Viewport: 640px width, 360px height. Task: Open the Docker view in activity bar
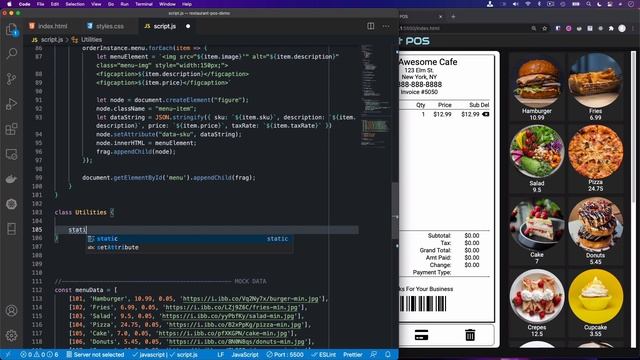tap(11, 179)
